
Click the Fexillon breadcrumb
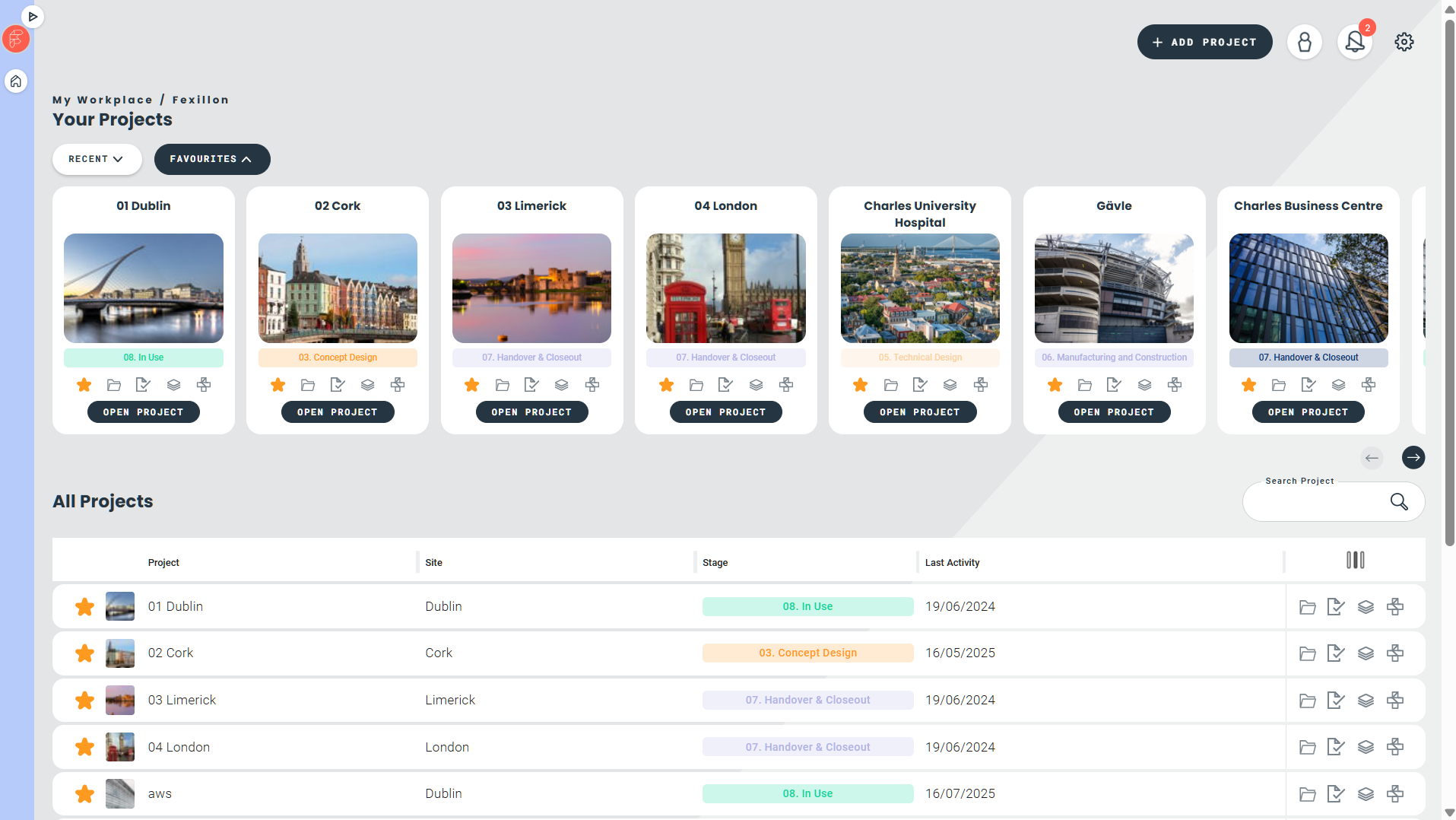tap(201, 100)
